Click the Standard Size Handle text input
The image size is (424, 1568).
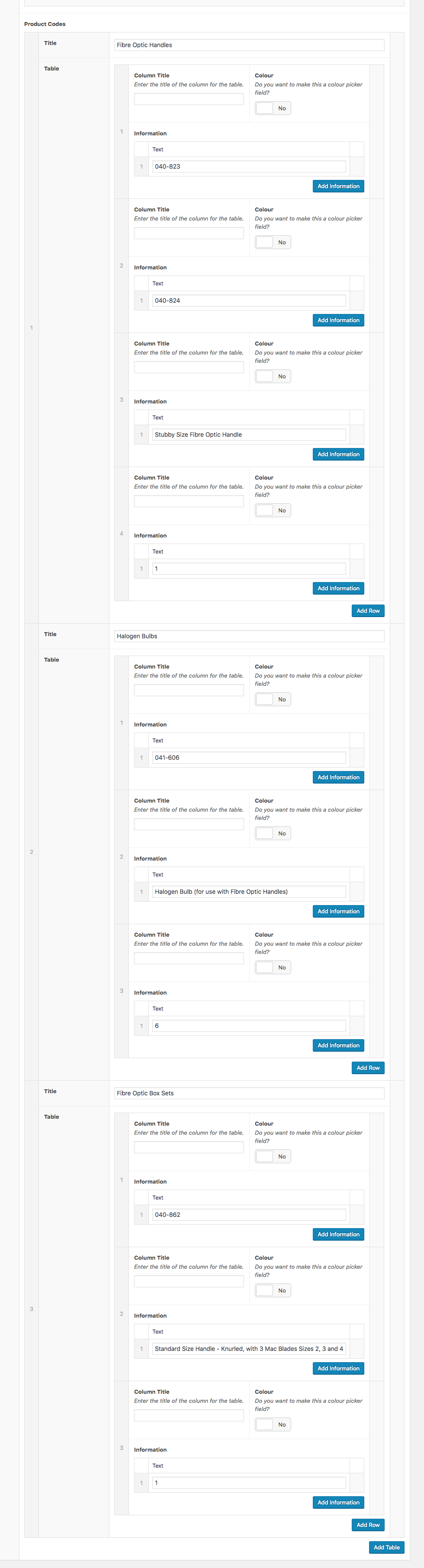pos(248,1349)
